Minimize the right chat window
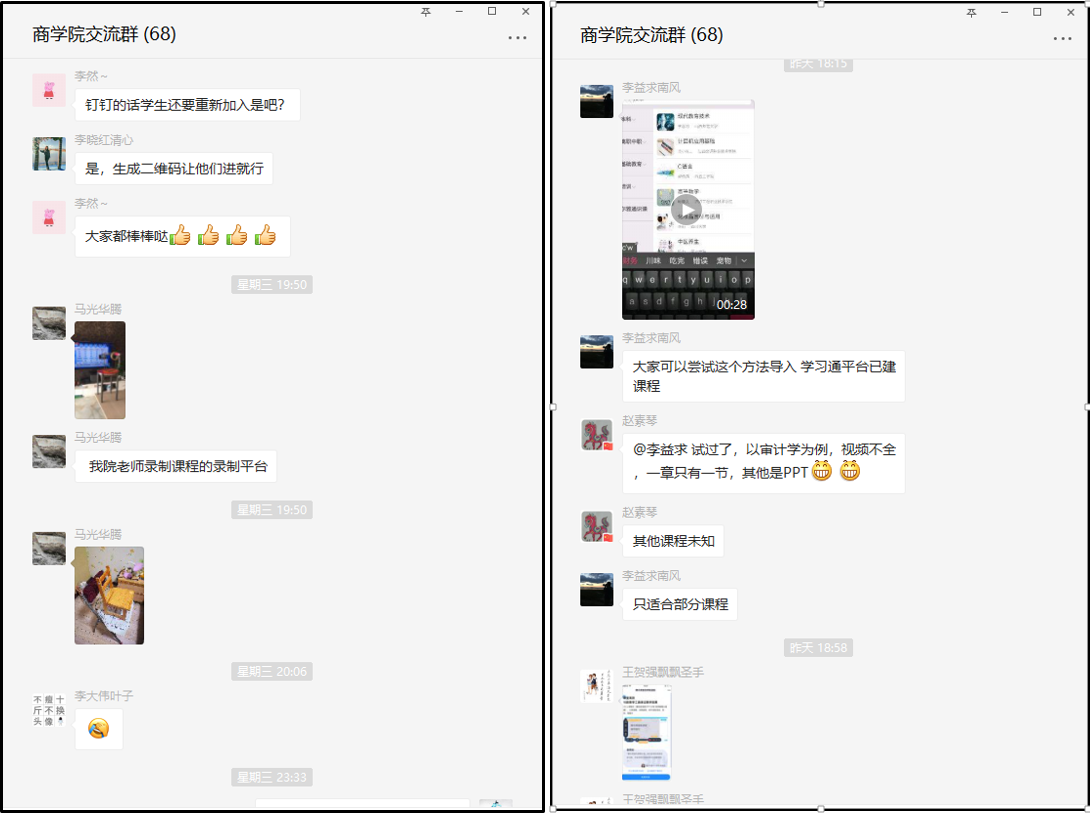 (1004, 13)
